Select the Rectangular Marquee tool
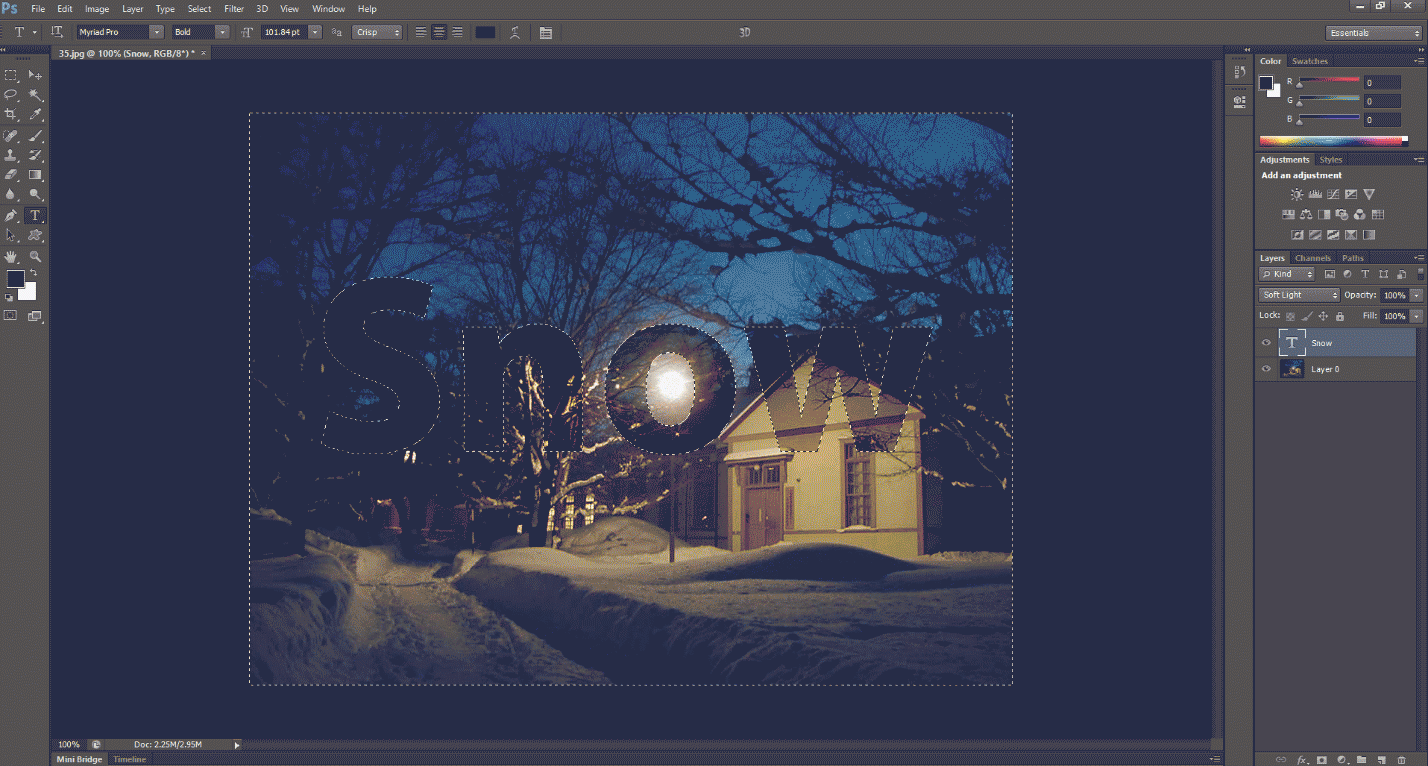1428x766 pixels. coord(11,75)
